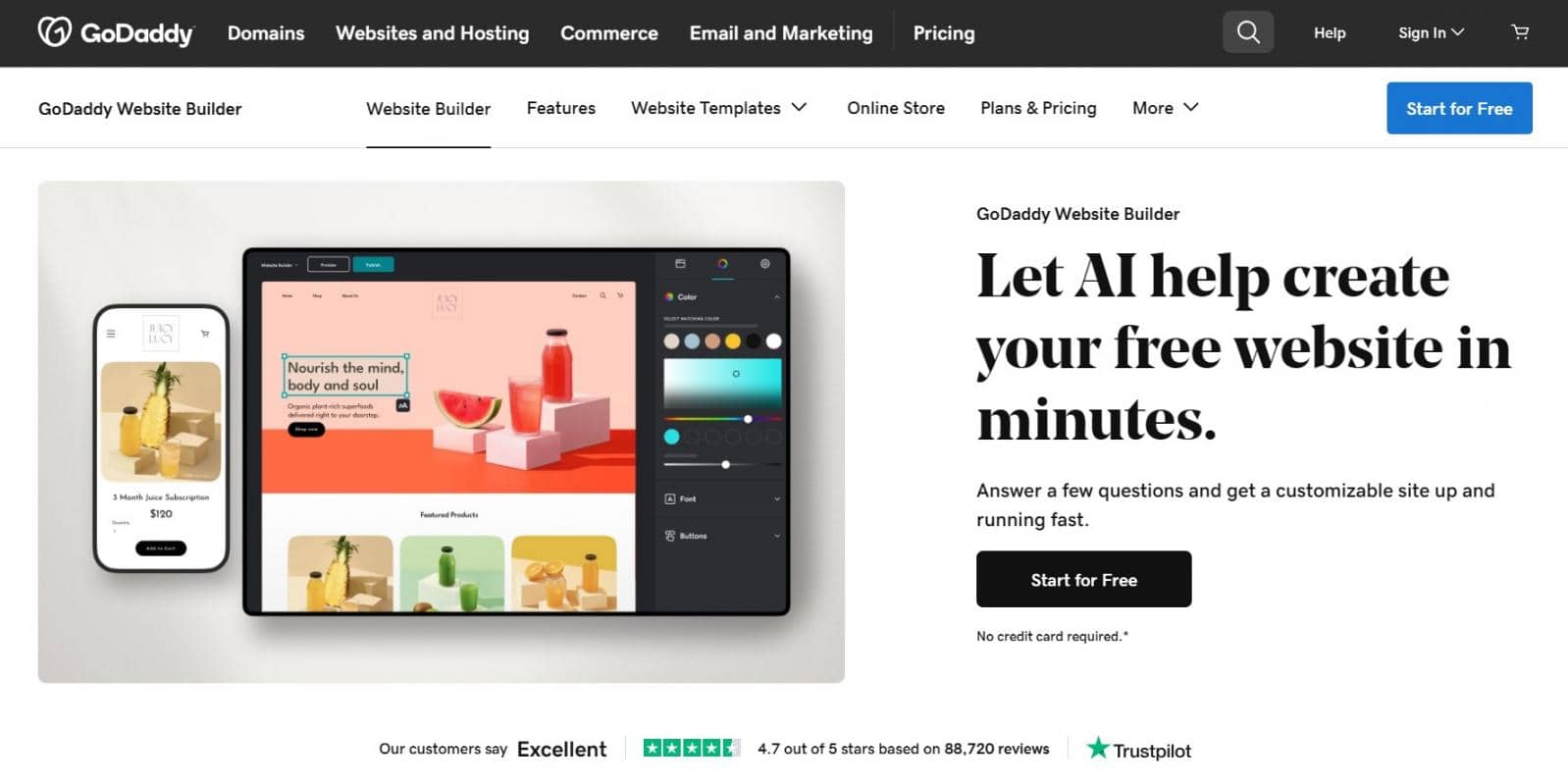Click the GoDaddy logo icon

pyautogui.click(x=55, y=31)
